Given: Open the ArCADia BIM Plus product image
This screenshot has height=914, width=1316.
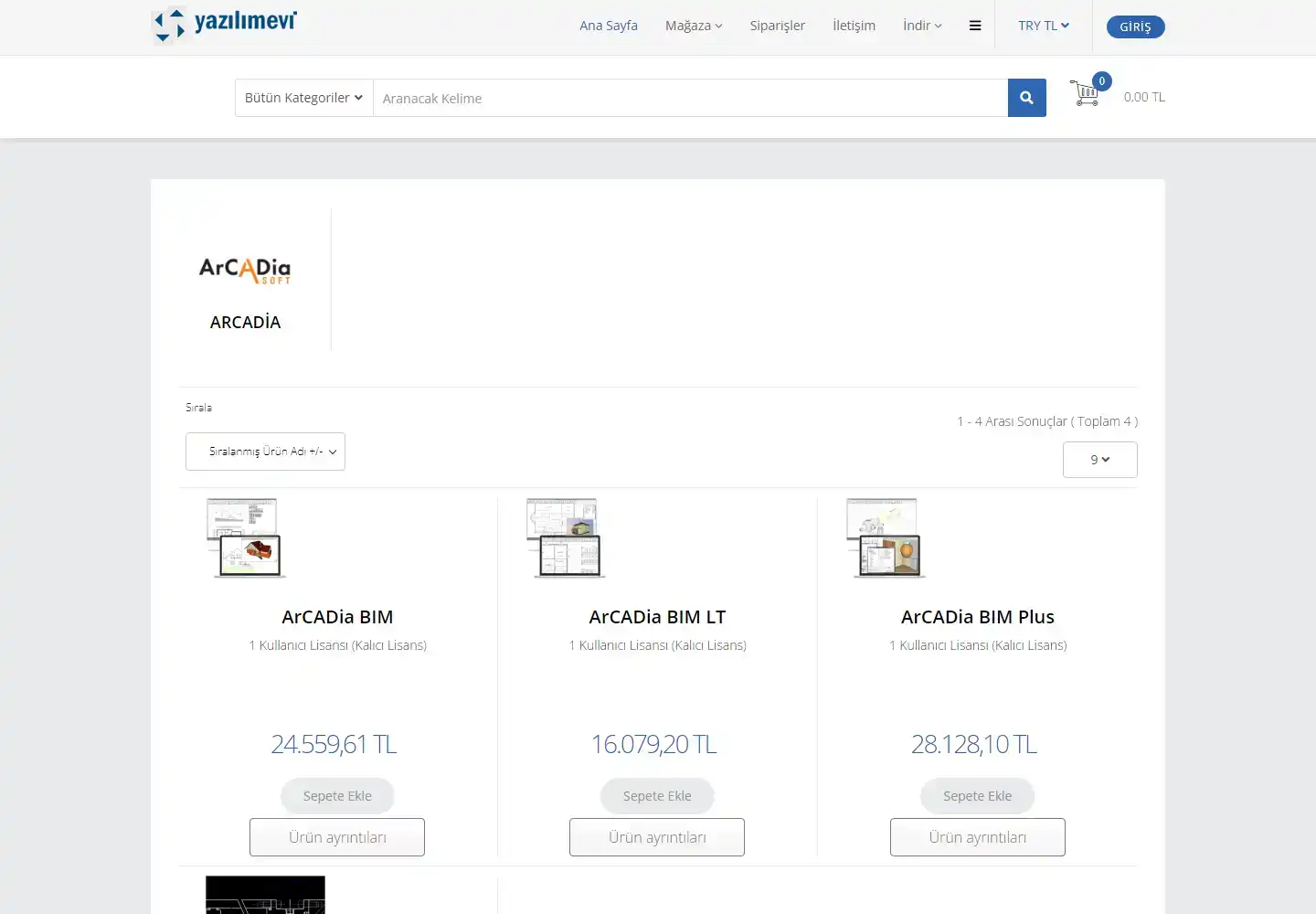Looking at the screenshot, I should click(x=886, y=538).
